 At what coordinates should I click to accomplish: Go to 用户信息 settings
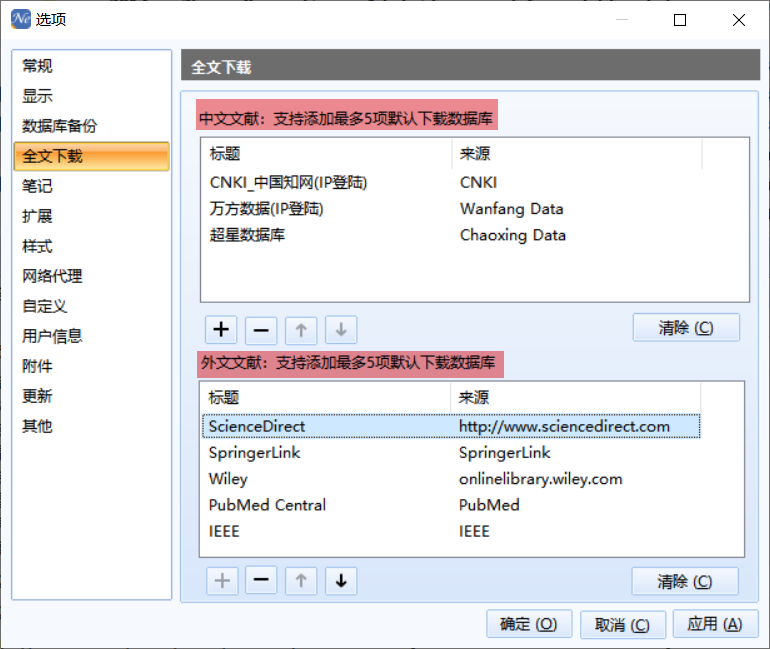pyautogui.click(x=91, y=336)
